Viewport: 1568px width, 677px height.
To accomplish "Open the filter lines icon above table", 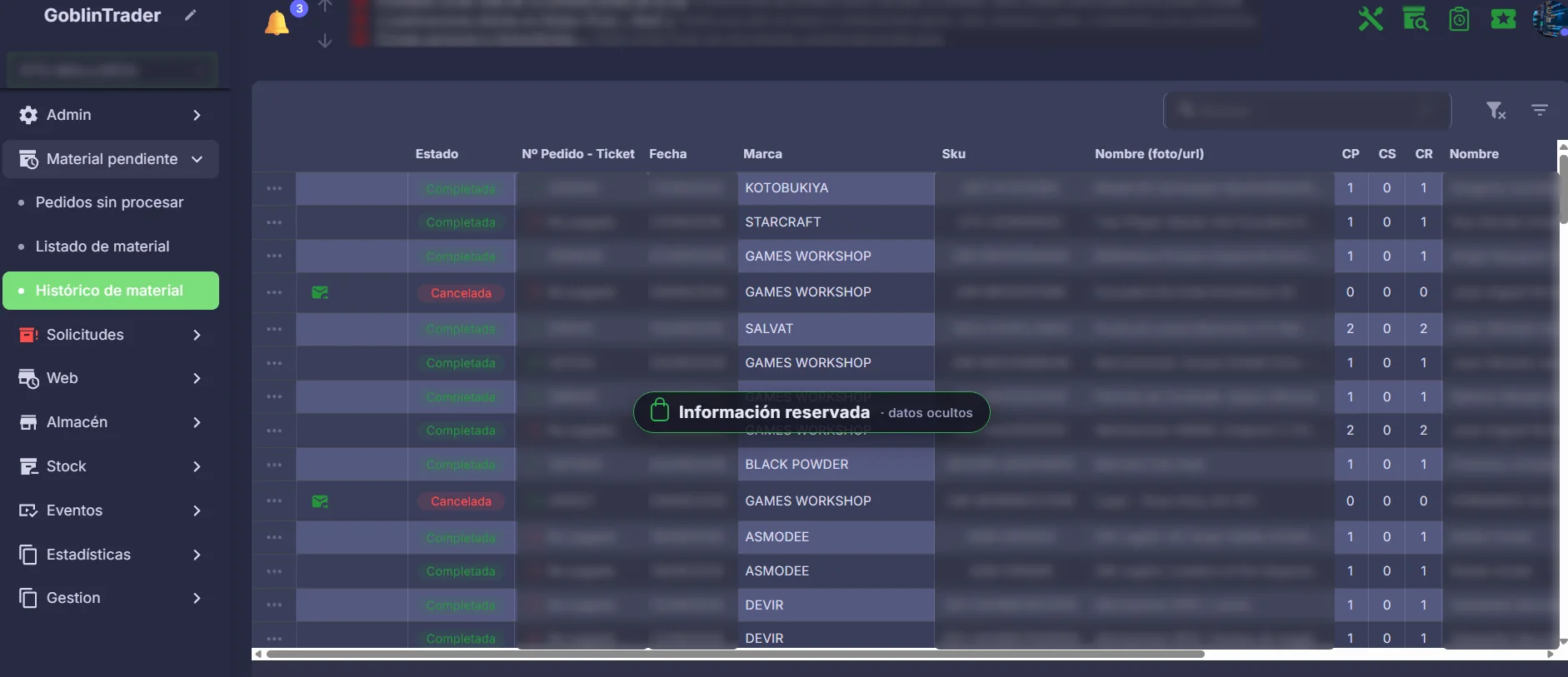I will [1540, 110].
